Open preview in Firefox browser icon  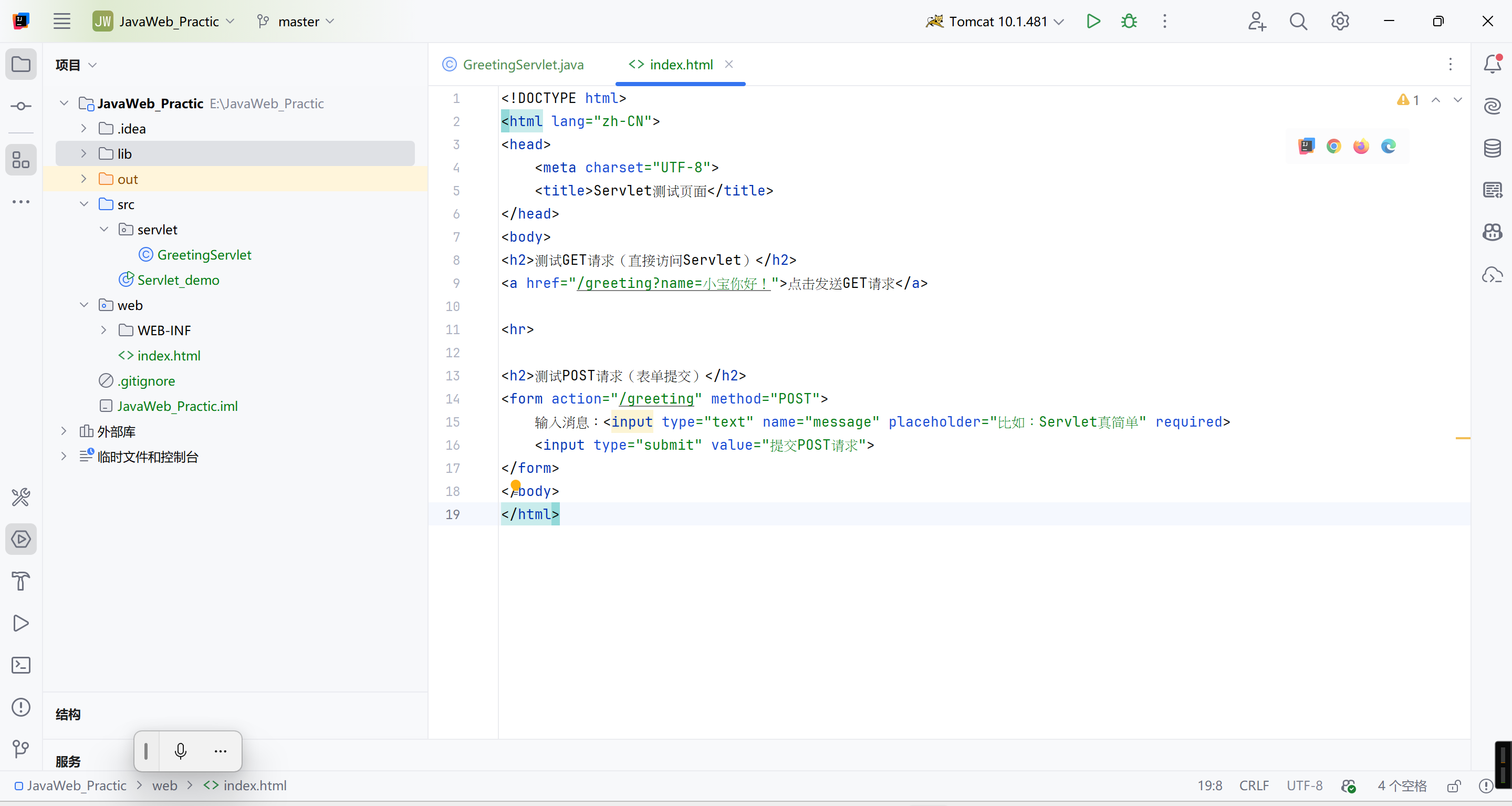[x=1361, y=146]
